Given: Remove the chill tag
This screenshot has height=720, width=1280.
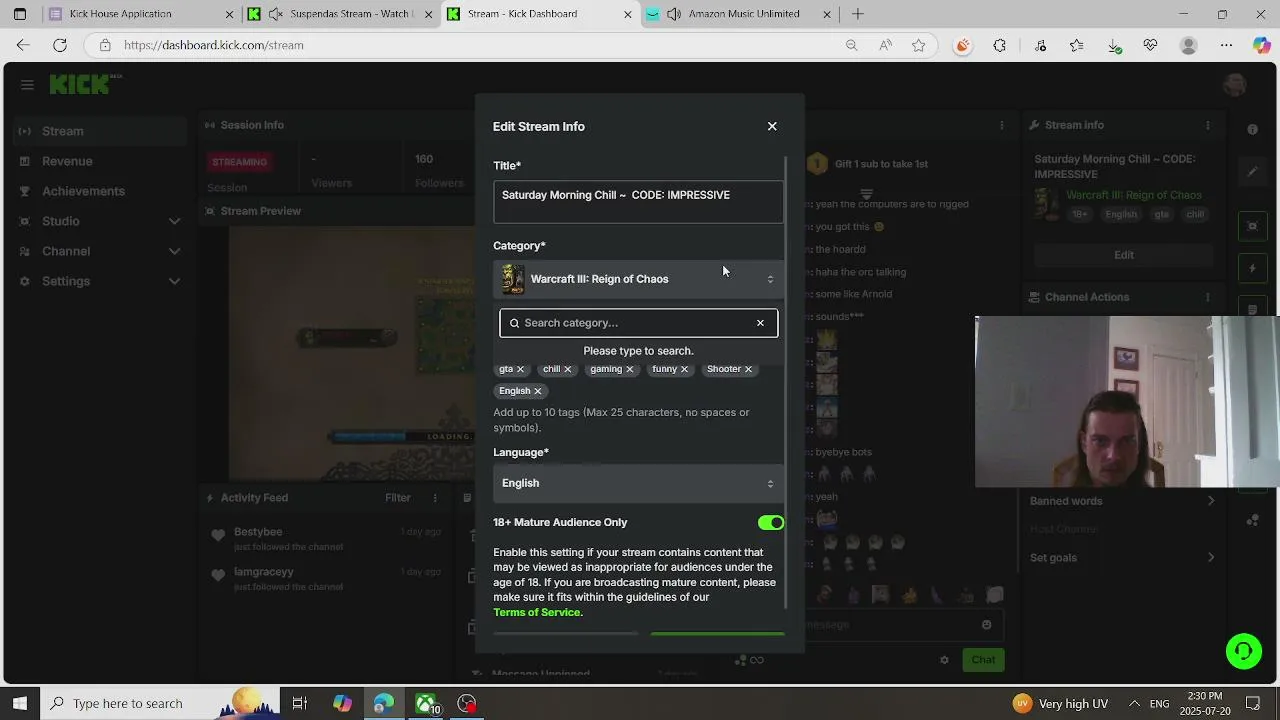Looking at the screenshot, I should (x=567, y=369).
